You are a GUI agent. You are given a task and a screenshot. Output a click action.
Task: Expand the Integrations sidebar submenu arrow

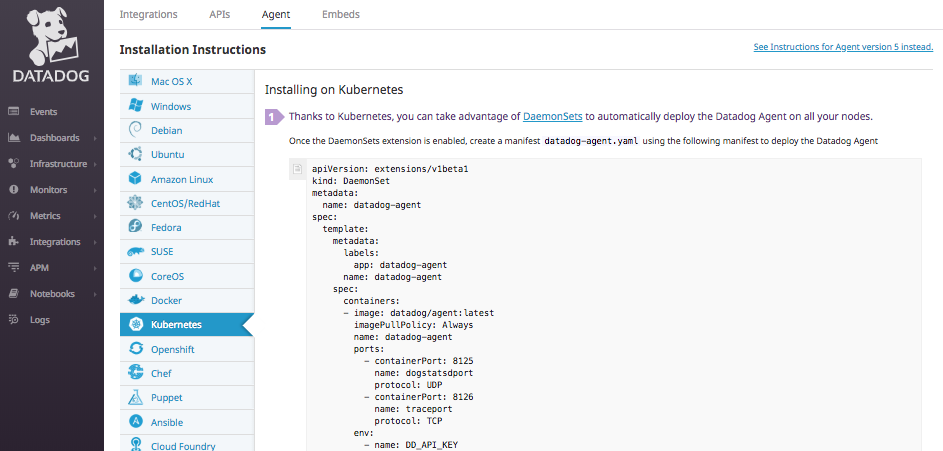click(95, 242)
